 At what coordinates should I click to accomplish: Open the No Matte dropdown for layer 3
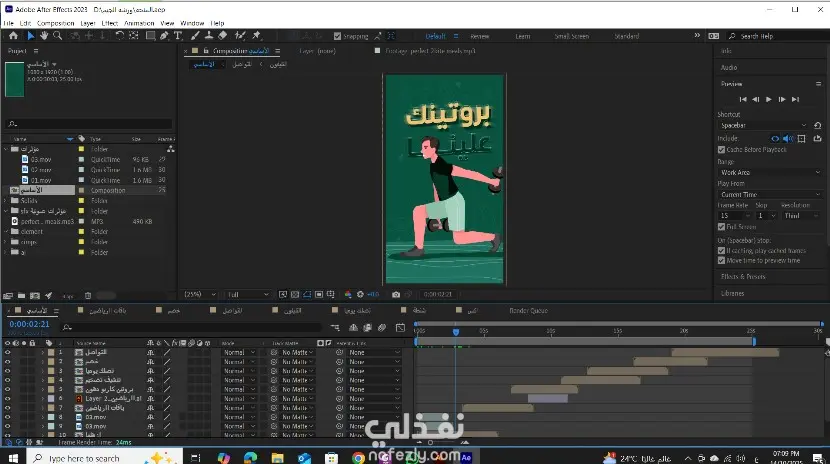297,371
